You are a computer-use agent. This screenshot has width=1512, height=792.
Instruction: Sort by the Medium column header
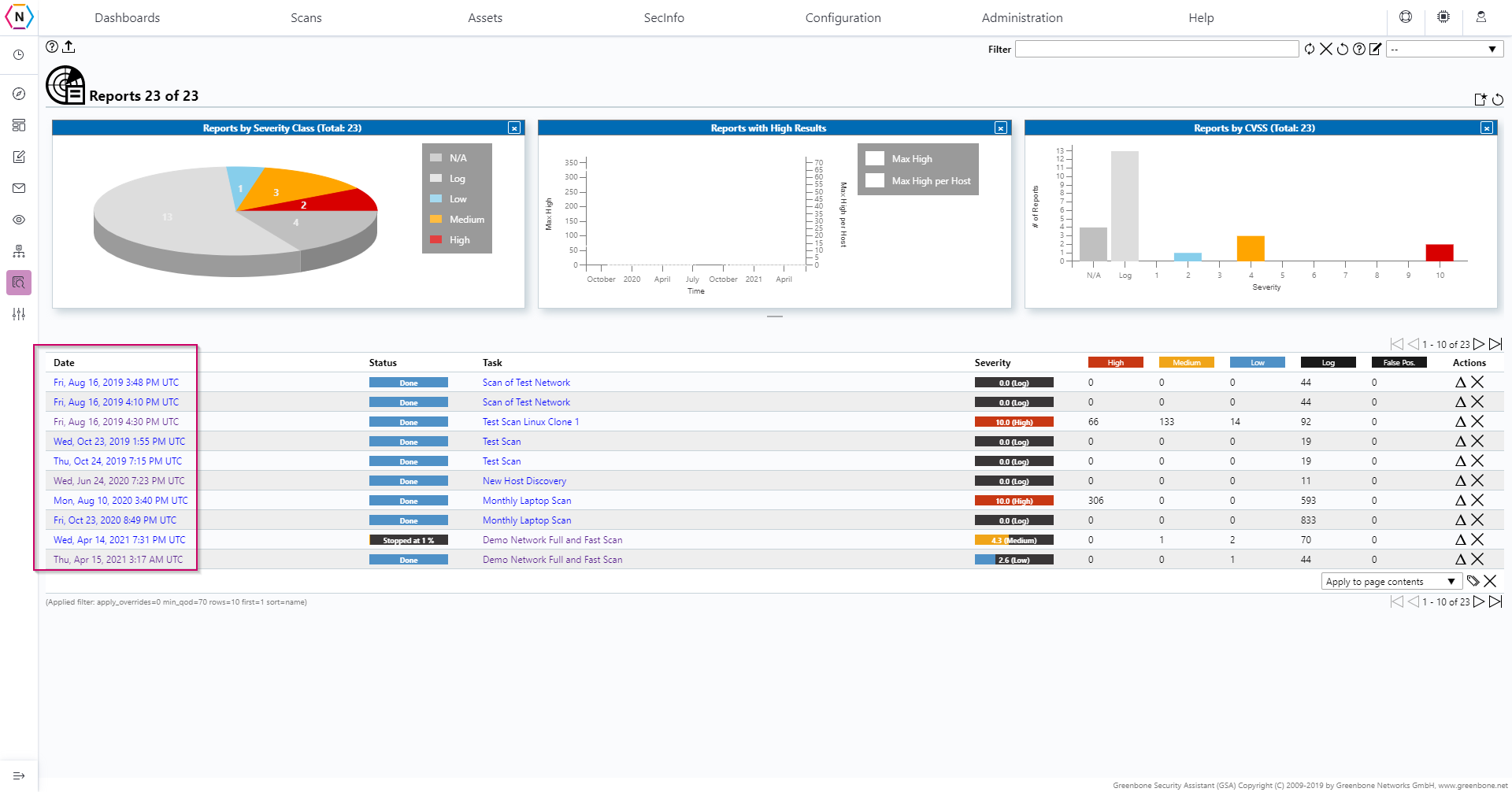point(1187,362)
